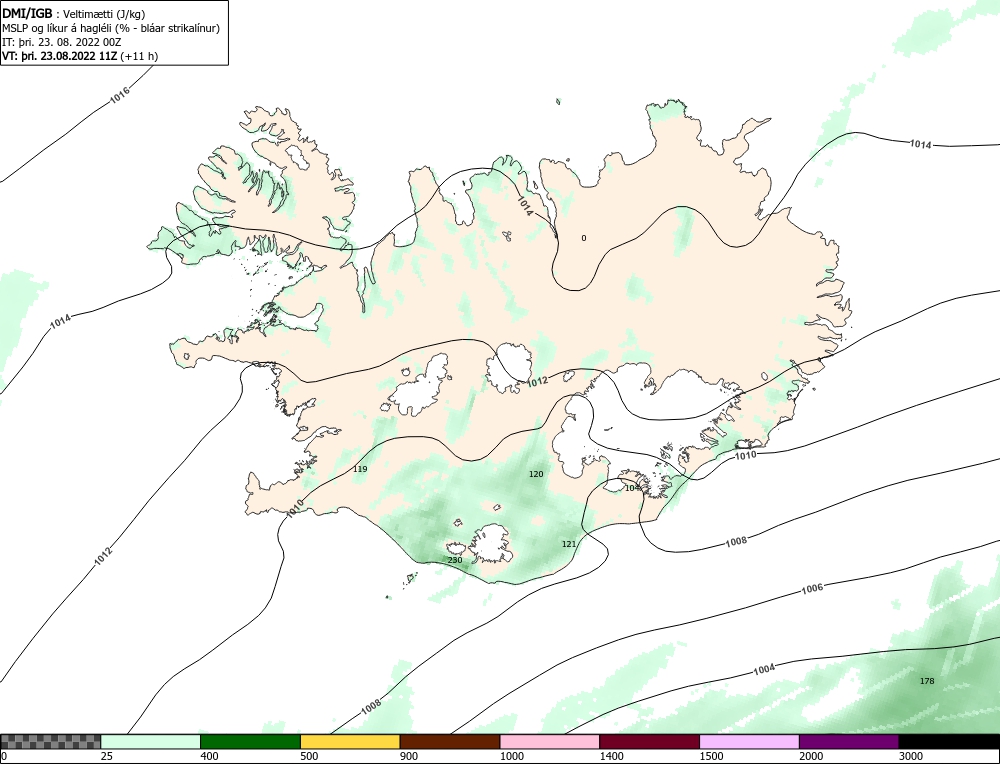Click the 1010 isobar label on the southeast coast
Image resolution: width=1000 pixels, height=764 pixels.
pos(746,455)
